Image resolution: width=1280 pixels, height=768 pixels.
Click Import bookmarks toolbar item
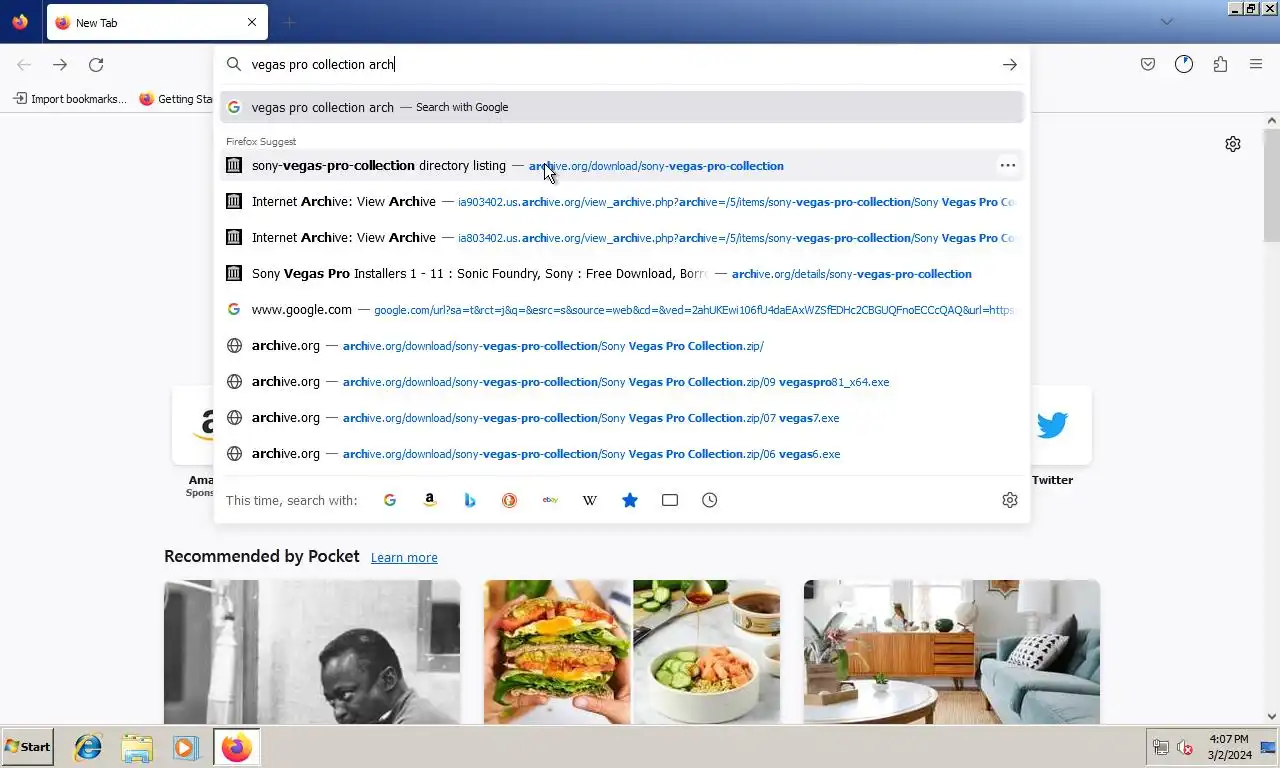(70, 99)
